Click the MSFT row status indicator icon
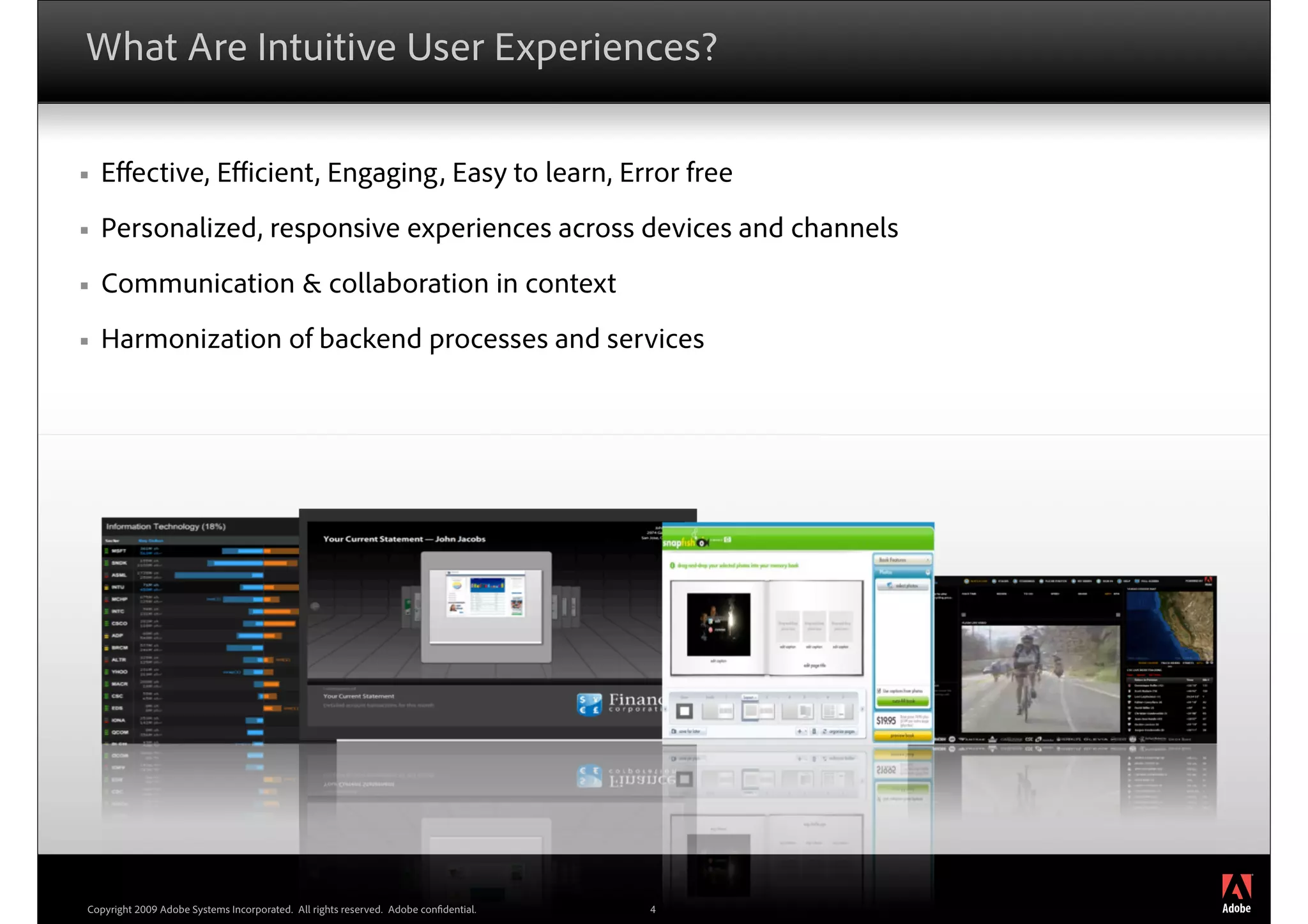The image size is (1308, 924). coord(107,550)
